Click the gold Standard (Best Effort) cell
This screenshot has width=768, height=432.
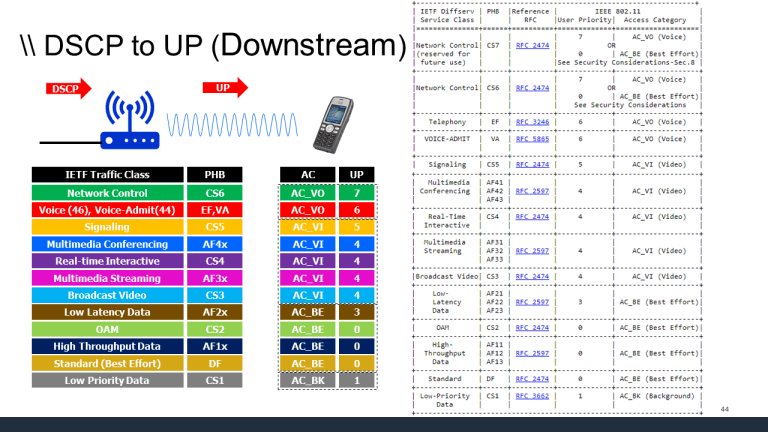pos(108,363)
